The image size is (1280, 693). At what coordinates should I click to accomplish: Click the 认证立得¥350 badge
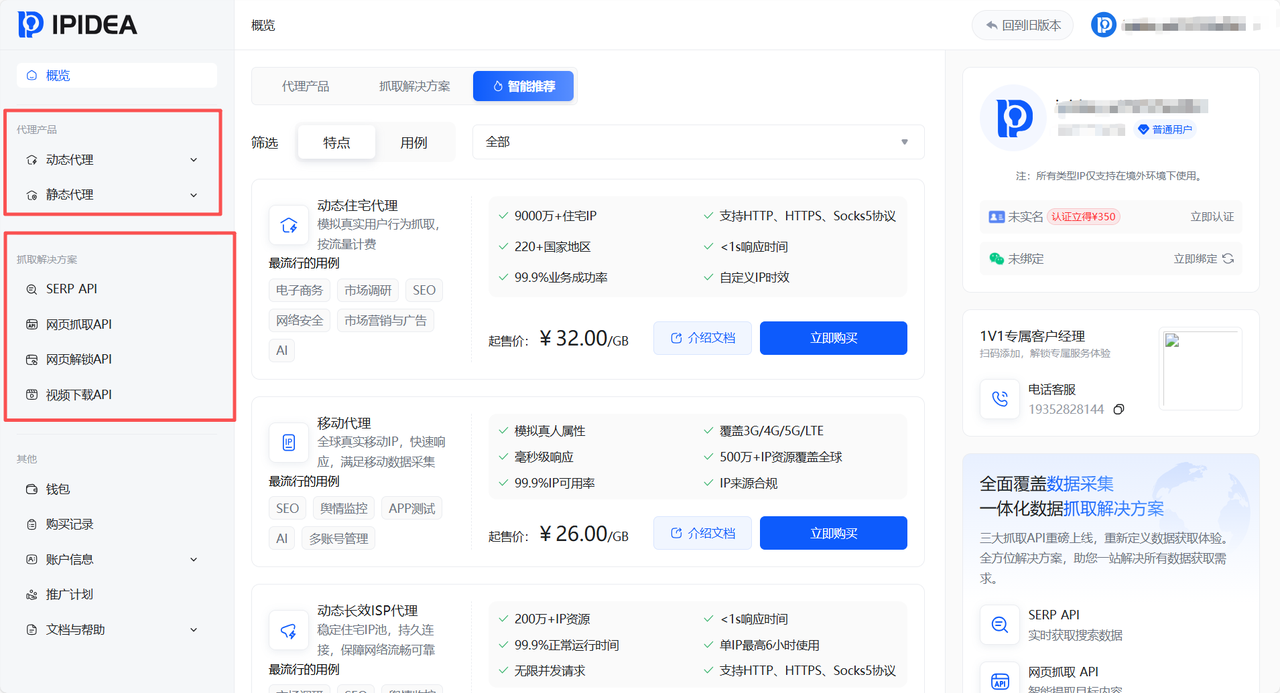coord(1083,216)
